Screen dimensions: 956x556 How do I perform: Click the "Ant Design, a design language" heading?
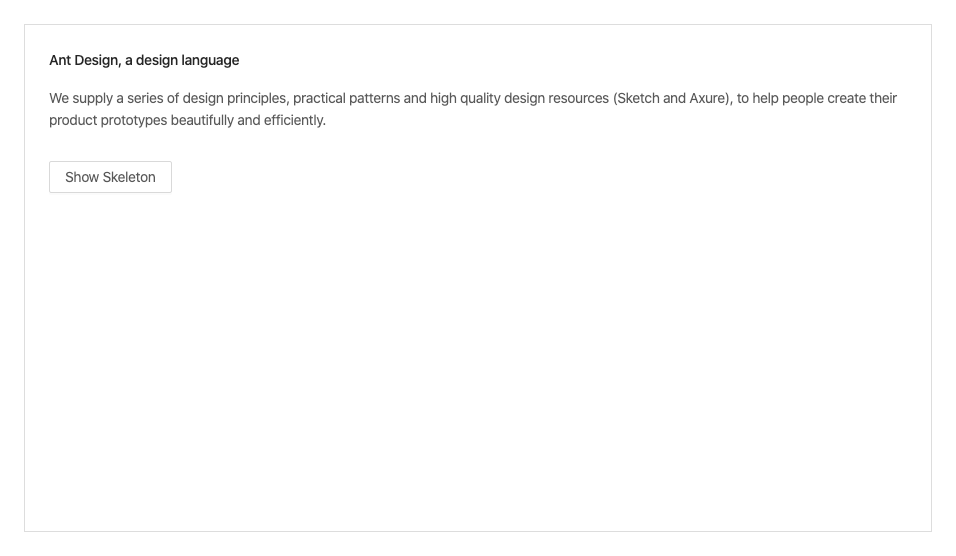point(144,60)
